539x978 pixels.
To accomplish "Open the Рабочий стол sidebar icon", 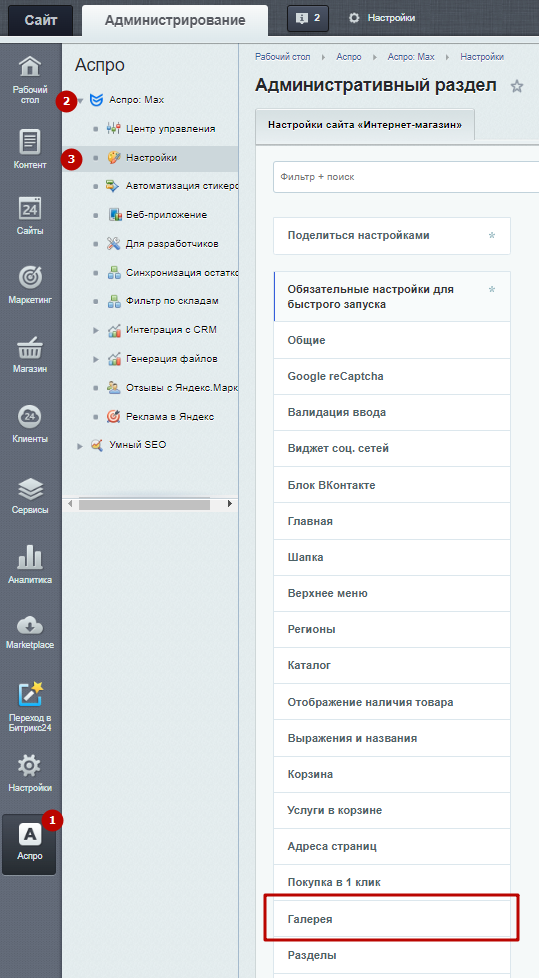I will click(30, 66).
